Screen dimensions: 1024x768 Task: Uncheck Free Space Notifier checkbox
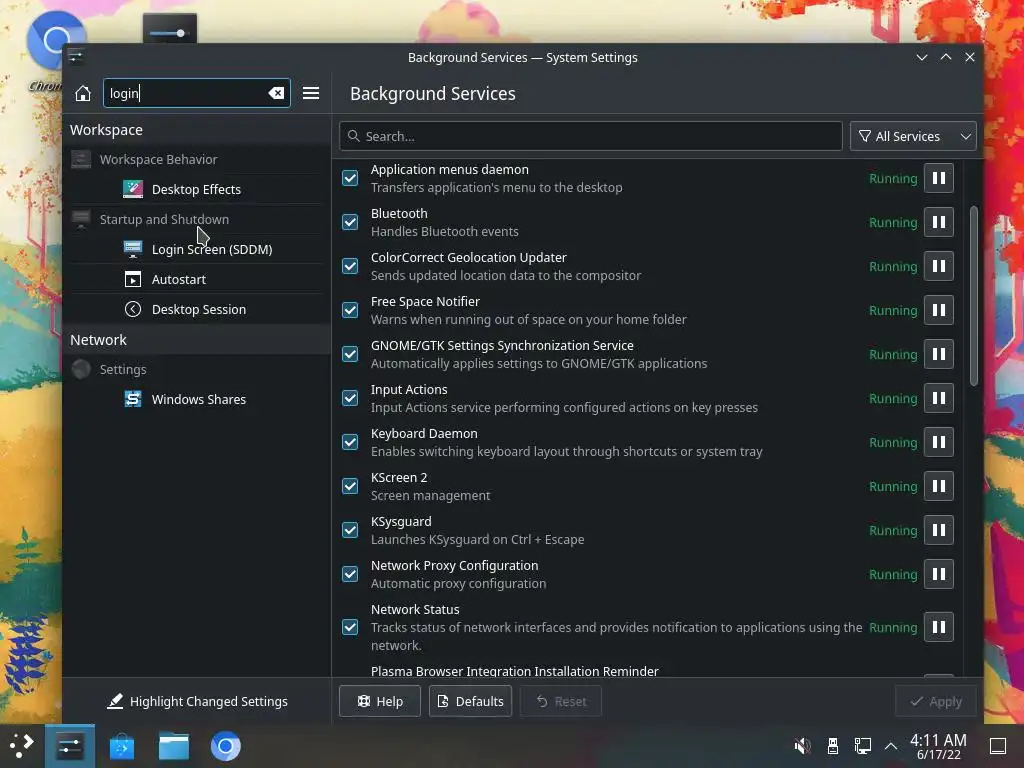click(350, 310)
